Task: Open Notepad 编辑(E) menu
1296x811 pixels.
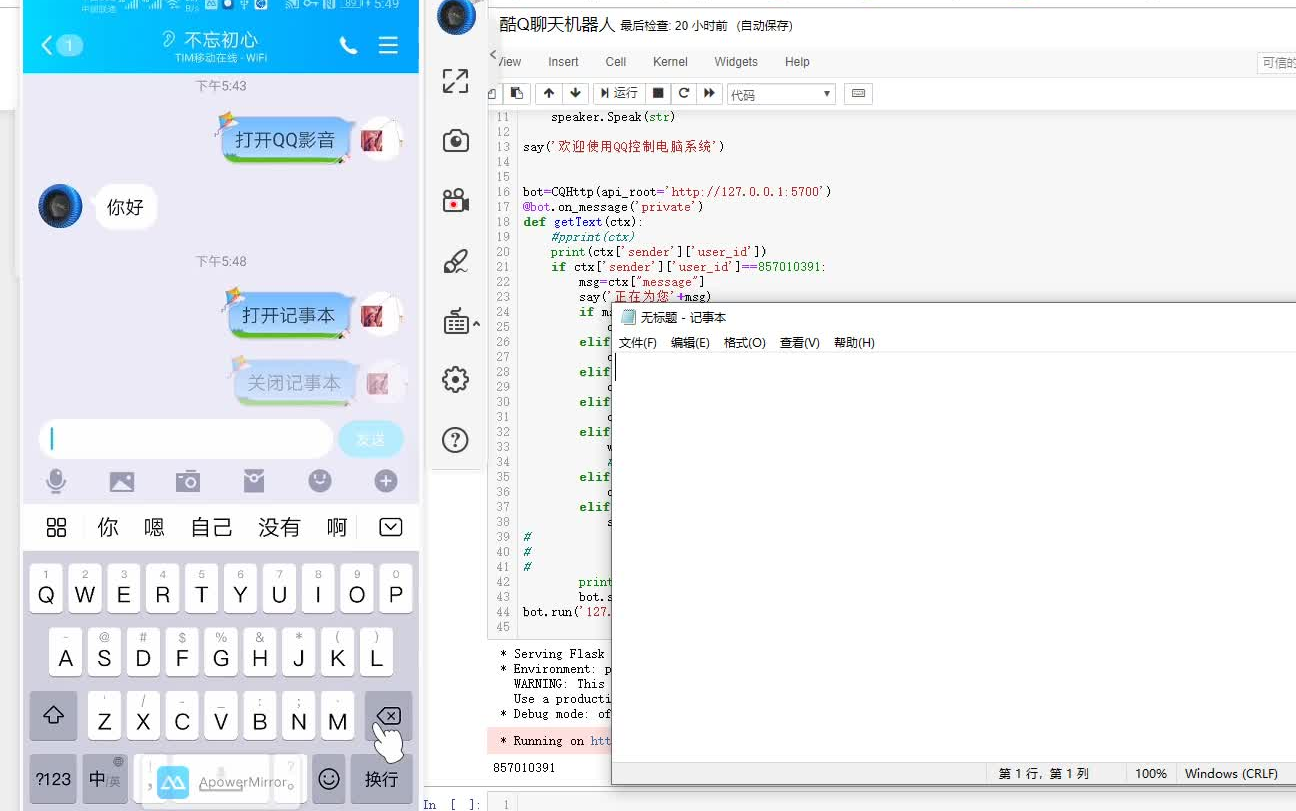Action: 690,343
